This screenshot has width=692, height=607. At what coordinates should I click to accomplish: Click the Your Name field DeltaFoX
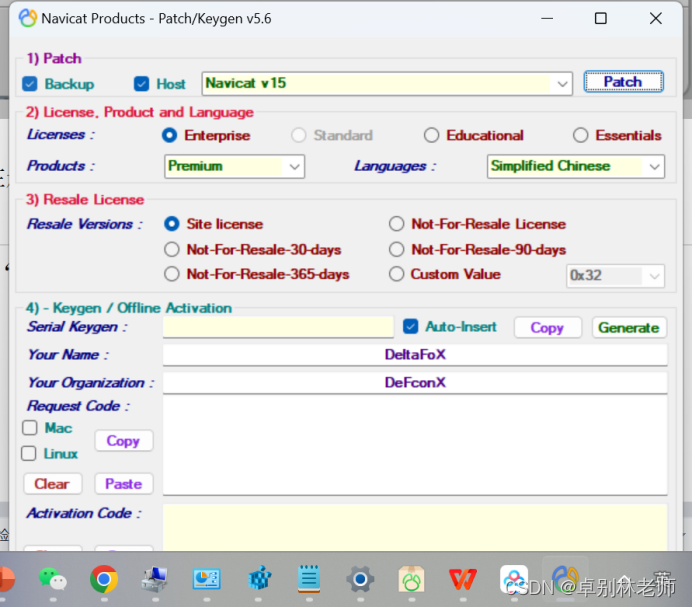pos(415,354)
